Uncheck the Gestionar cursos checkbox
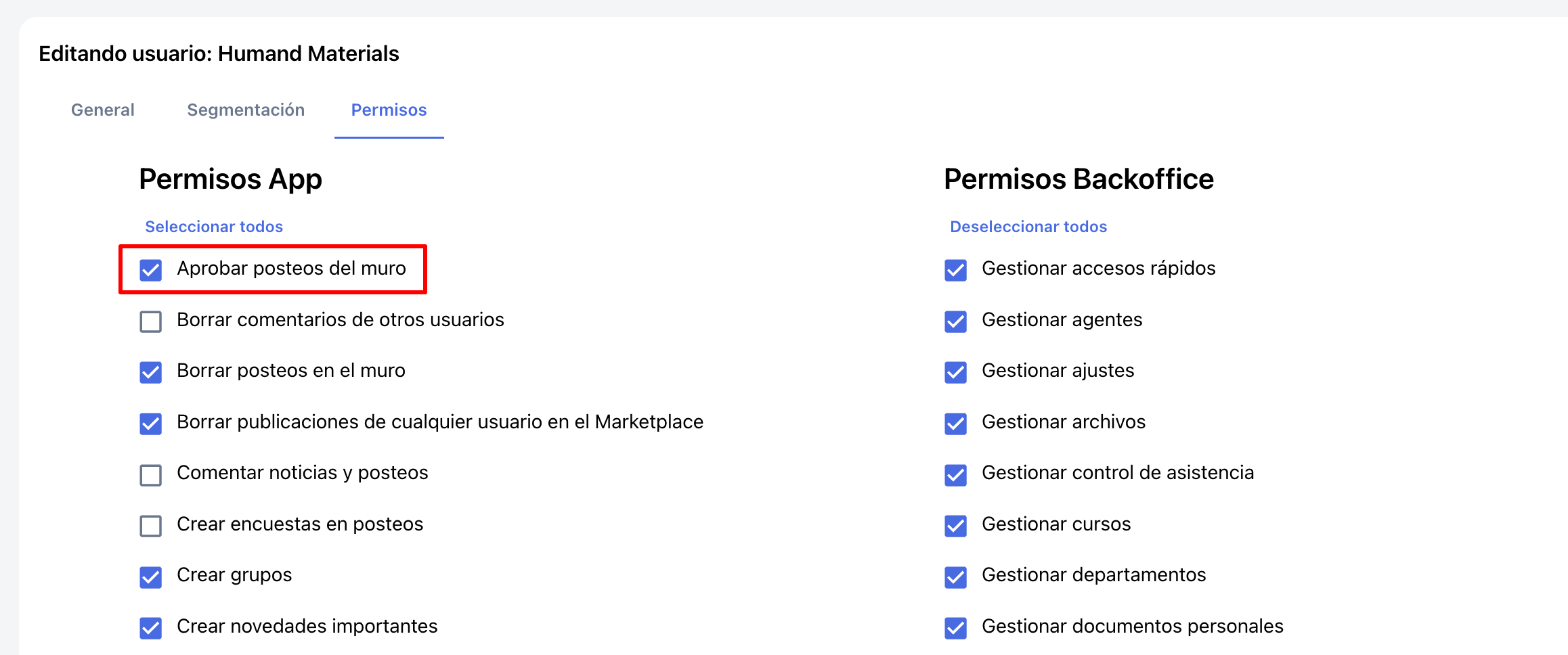Viewport: 1568px width, 655px height. pos(955,526)
